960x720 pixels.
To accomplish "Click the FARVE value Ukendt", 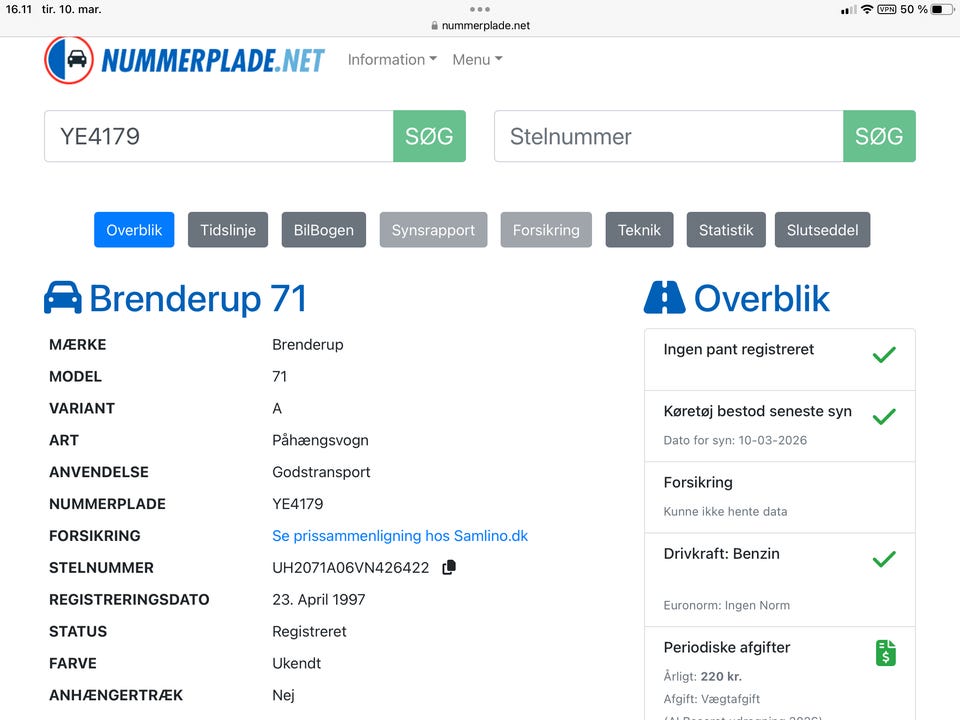I will pyautogui.click(x=296, y=663).
